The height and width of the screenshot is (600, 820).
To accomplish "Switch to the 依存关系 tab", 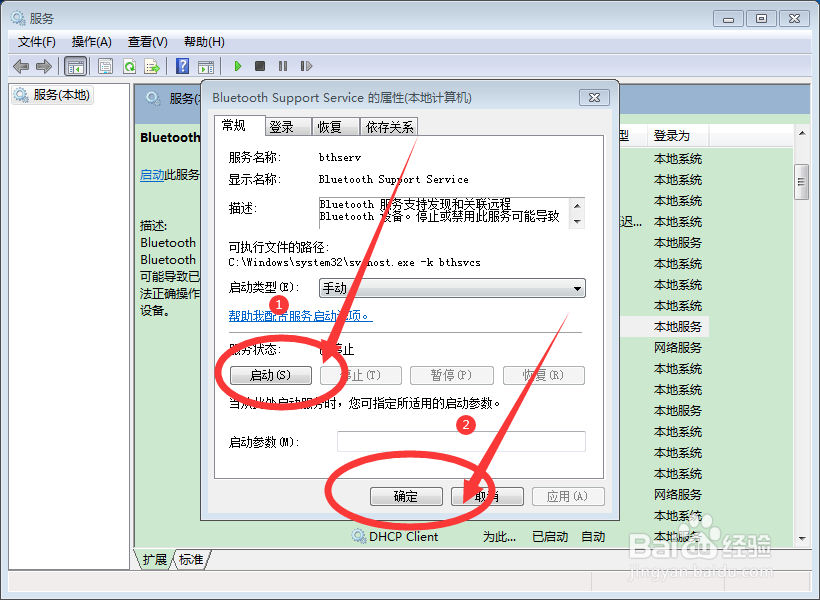I will point(389,127).
